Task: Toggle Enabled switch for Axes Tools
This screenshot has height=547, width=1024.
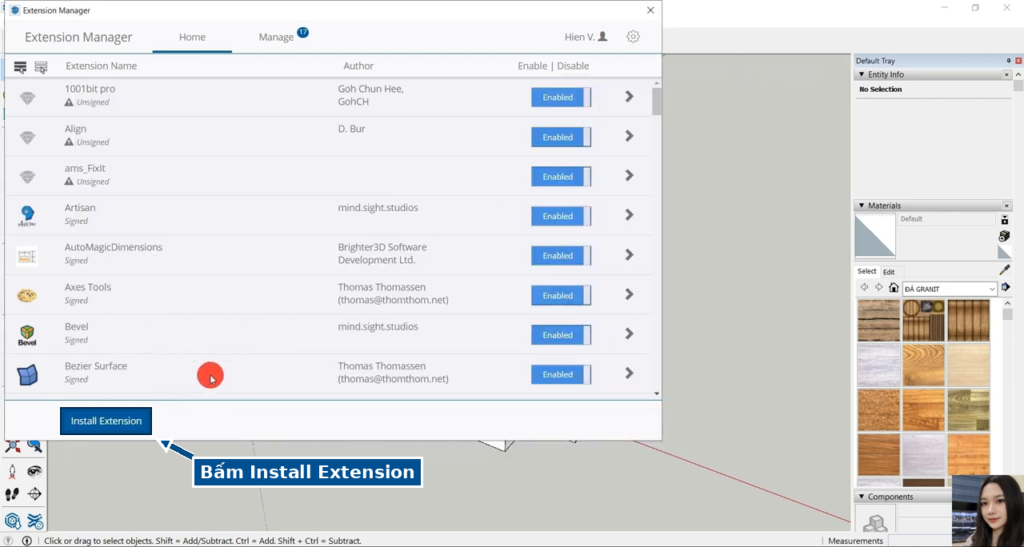Action: pyautogui.click(x=561, y=296)
